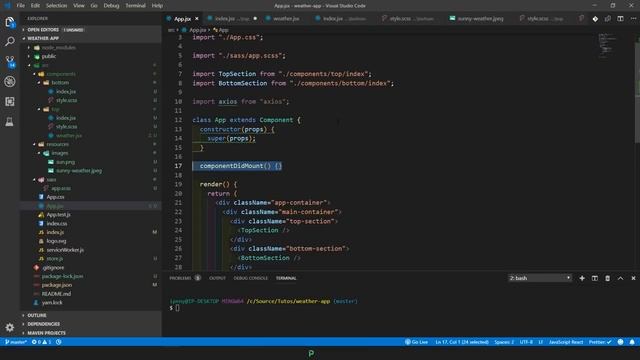Open the bash terminal selector dropdown
Screen dimensions: 640x360
point(540,278)
